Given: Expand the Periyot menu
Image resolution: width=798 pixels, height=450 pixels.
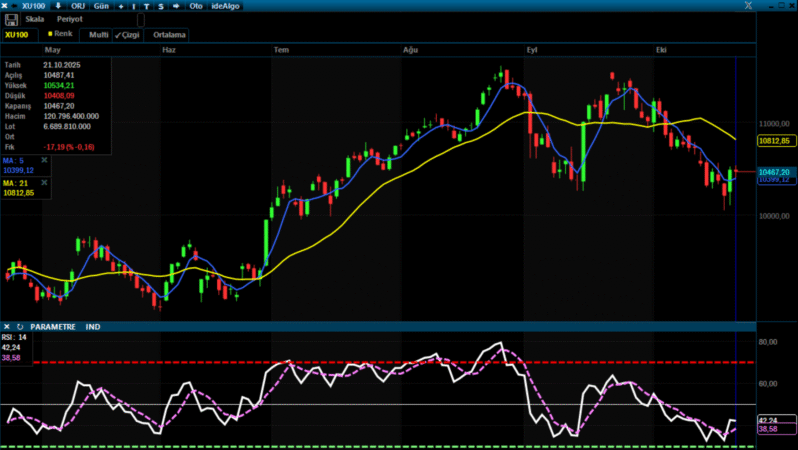Looking at the screenshot, I should tap(70, 19).
